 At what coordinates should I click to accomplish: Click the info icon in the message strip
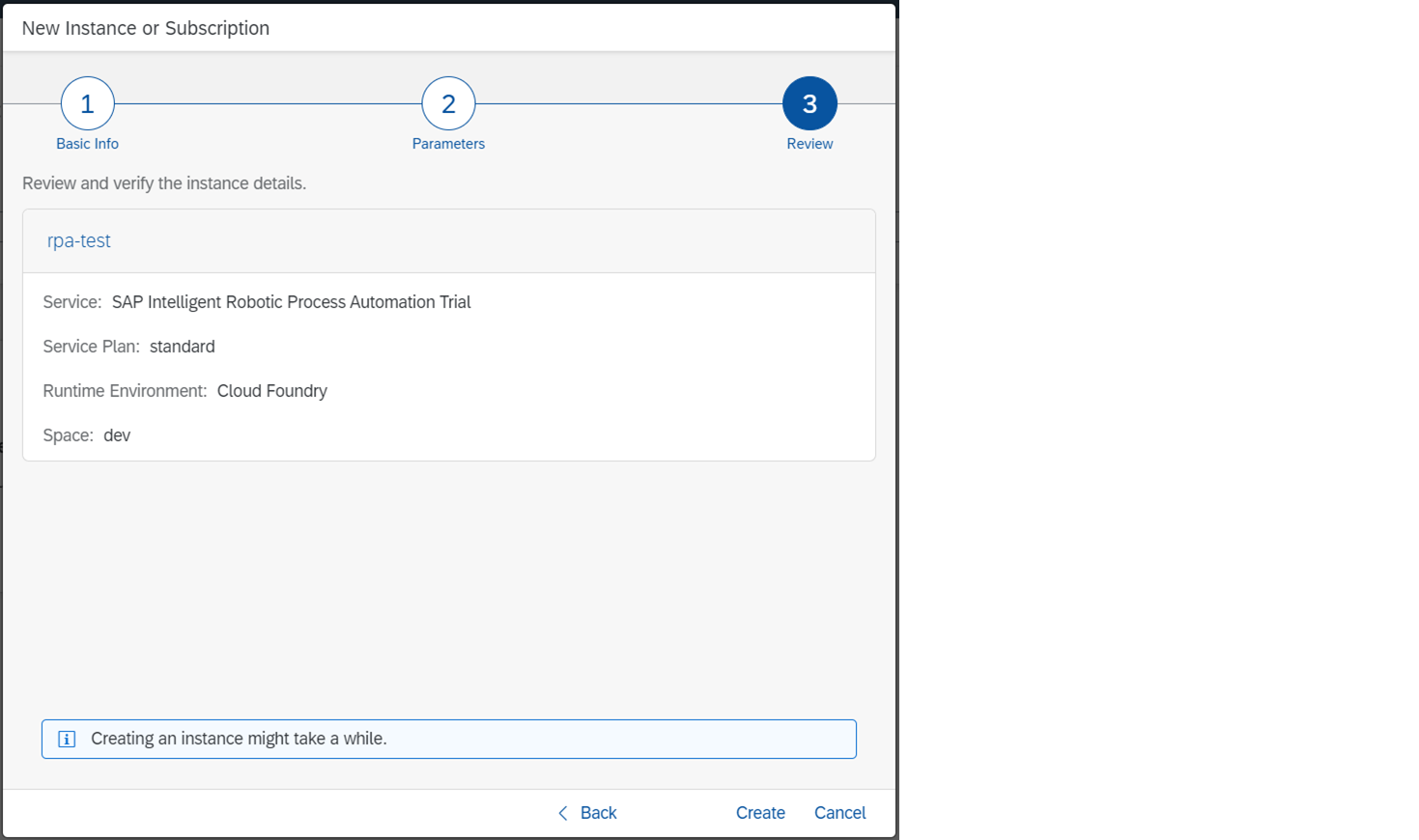[67, 740]
